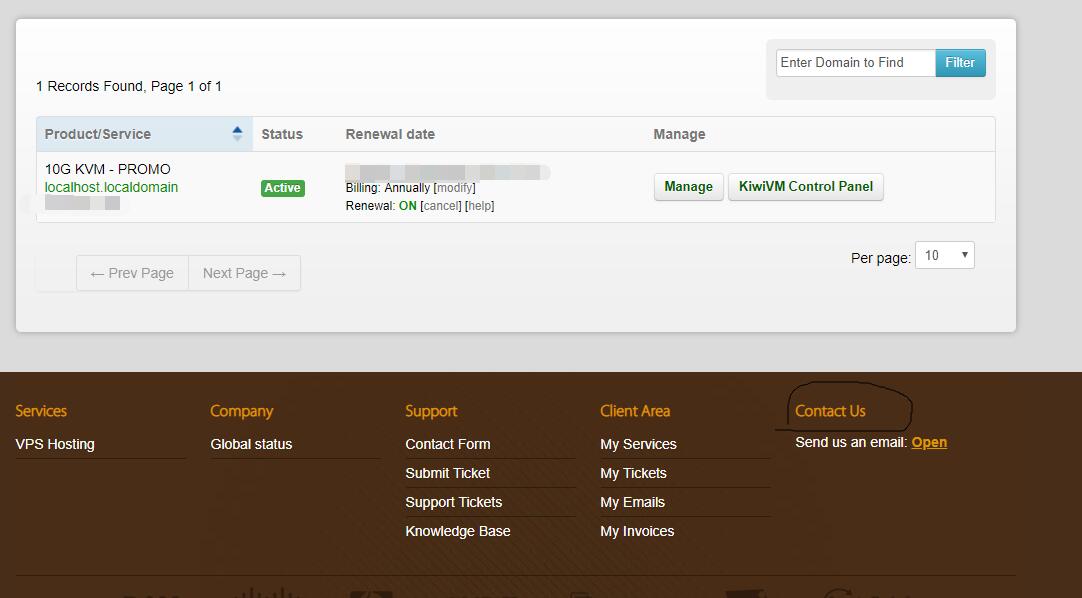The image size is (1082, 598).
Task: Select Submit Ticket in footer
Action: click(447, 473)
